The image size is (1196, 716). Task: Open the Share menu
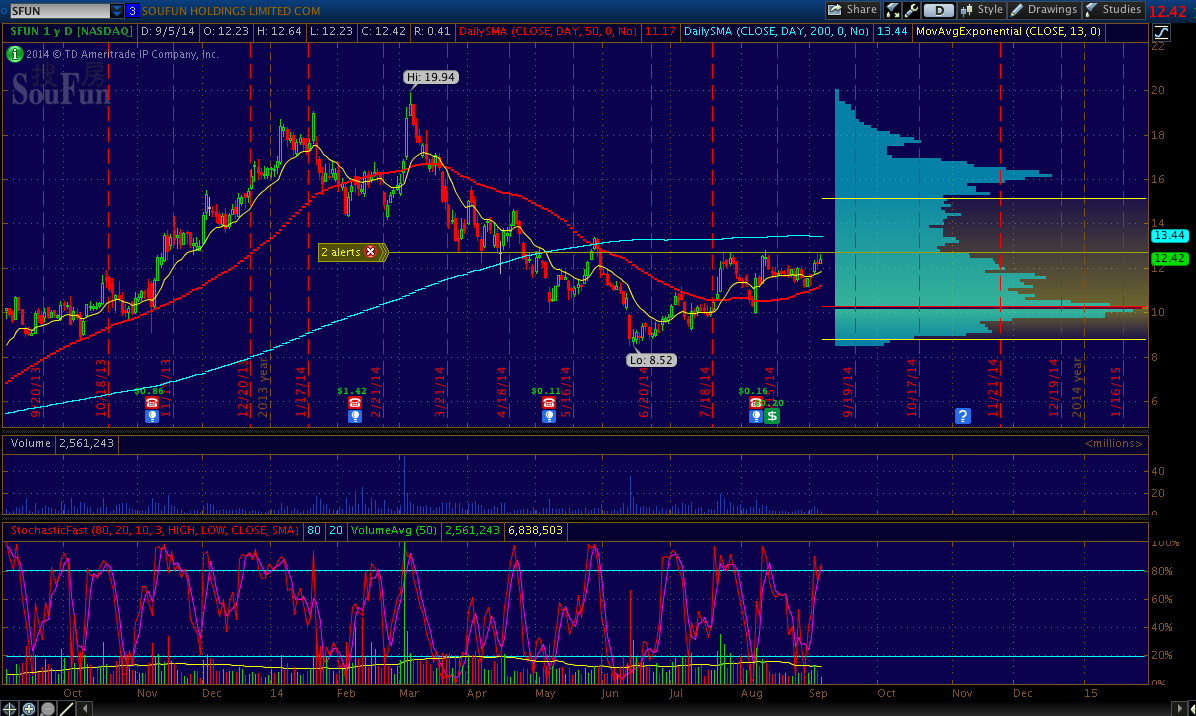point(852,10)
